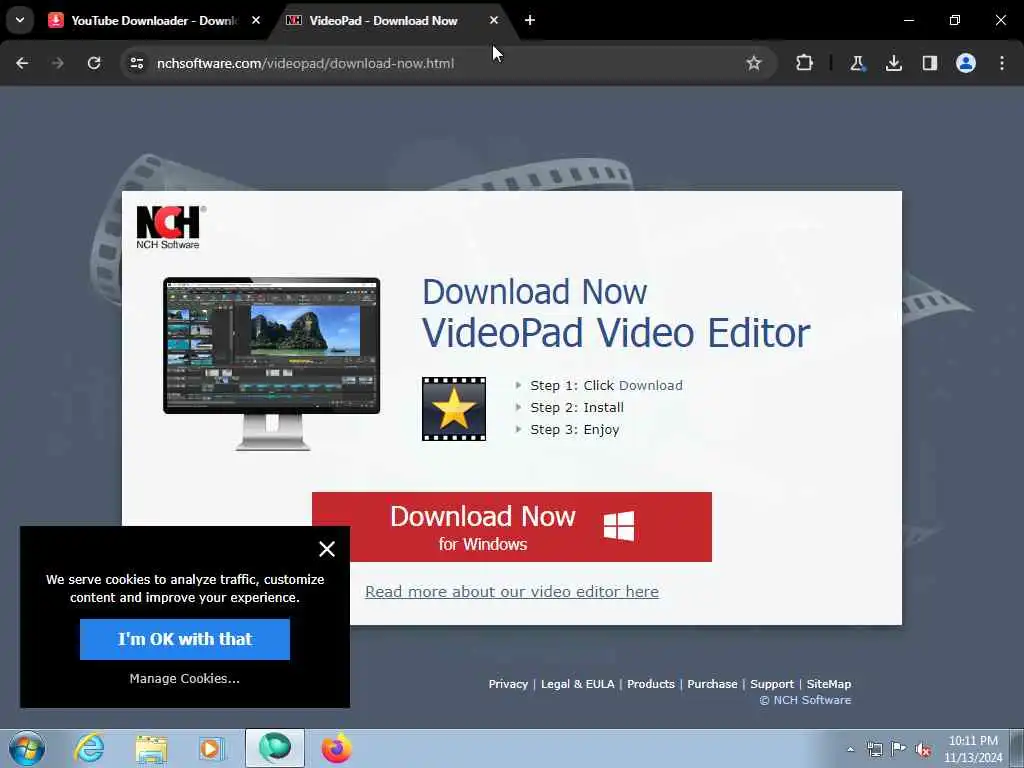
Task: Open Windows Media Player from taskbar
Action: [212, 748]
